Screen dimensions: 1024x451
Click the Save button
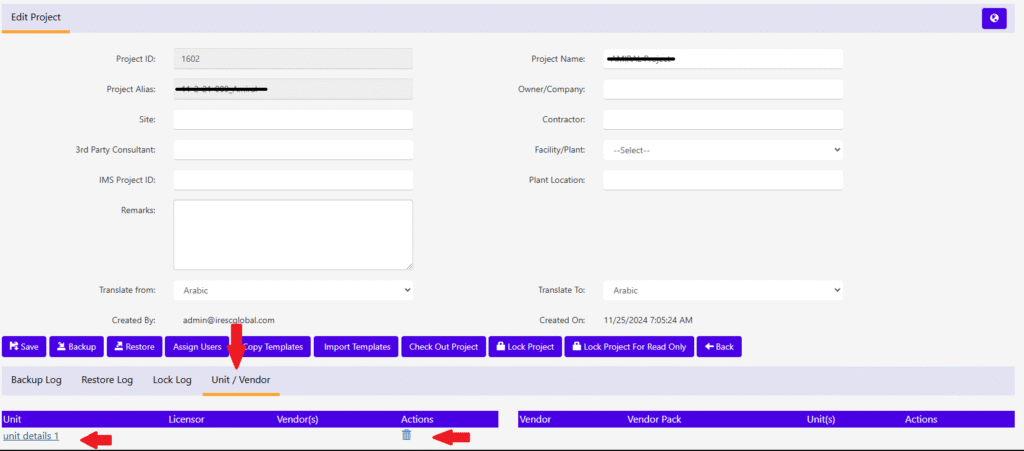[x=24, y=346]
